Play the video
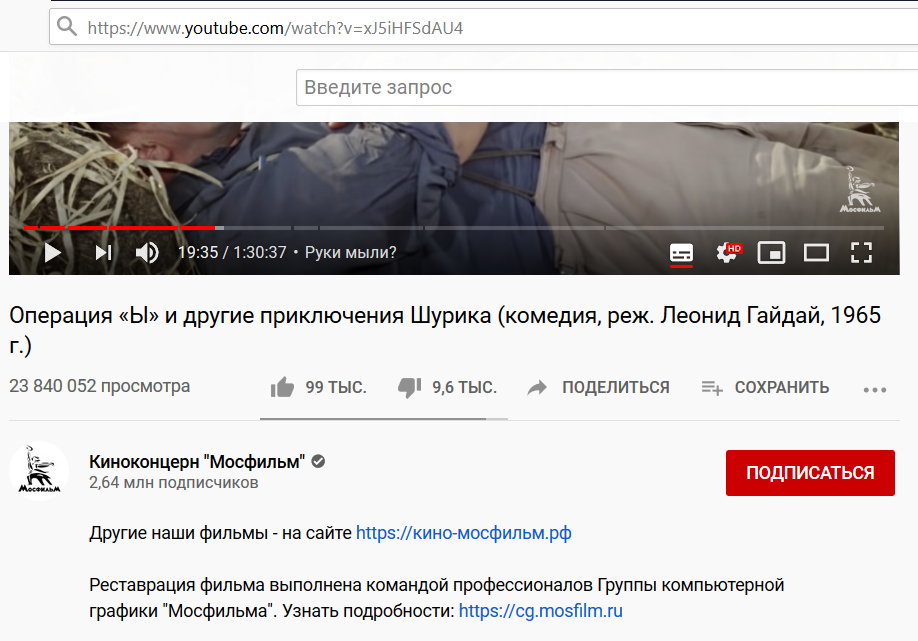The height and width of the screenshot is (641, 918). pyautogui.click(x=53, y=253)
